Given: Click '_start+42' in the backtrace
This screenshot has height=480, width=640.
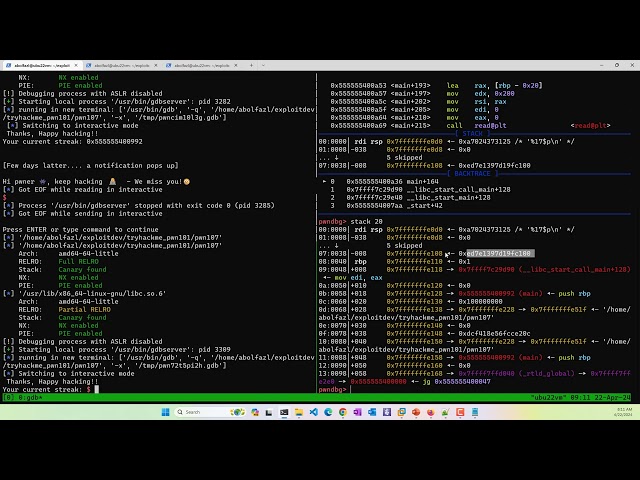Looking at the screenshot, I should click(424, 206).
